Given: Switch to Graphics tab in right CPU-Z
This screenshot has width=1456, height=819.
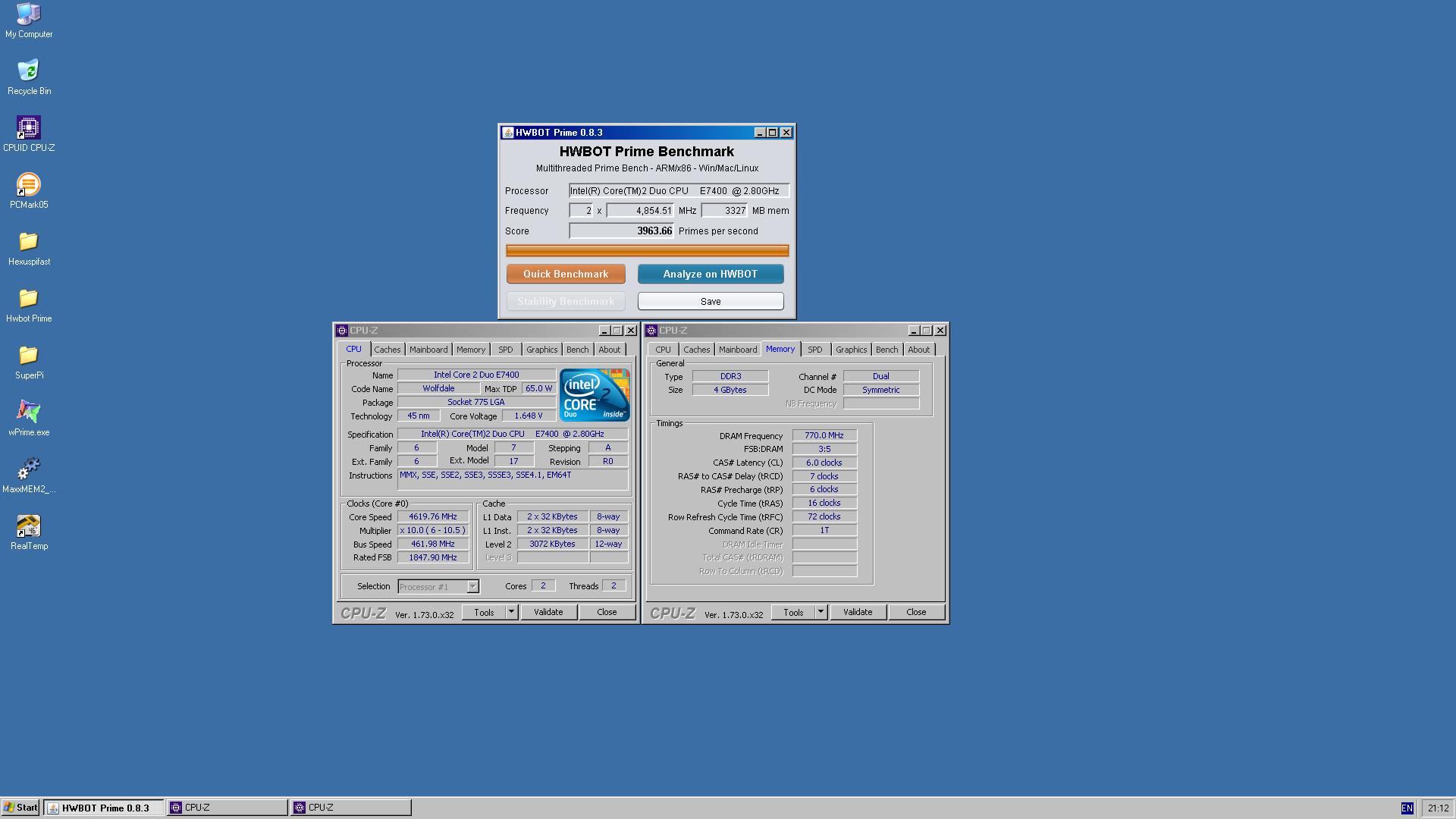Looking at the screenshot, I should tap(852, 350).
